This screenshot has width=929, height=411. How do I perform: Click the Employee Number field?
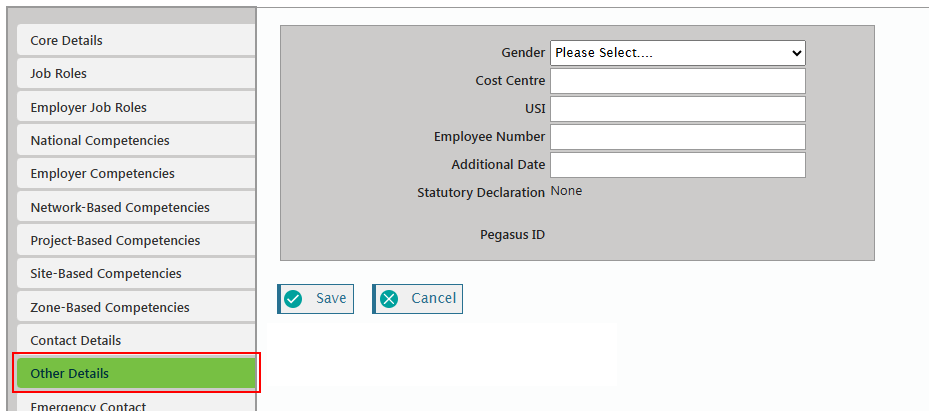(x=677, y=137)
